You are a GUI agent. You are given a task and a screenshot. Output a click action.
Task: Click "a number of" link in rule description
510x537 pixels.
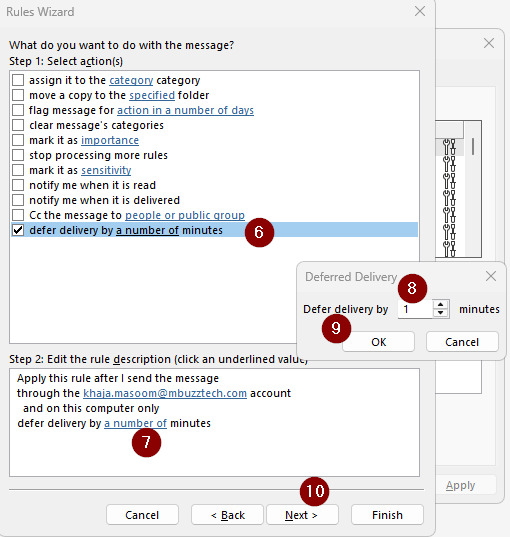(x=135, y=423)
